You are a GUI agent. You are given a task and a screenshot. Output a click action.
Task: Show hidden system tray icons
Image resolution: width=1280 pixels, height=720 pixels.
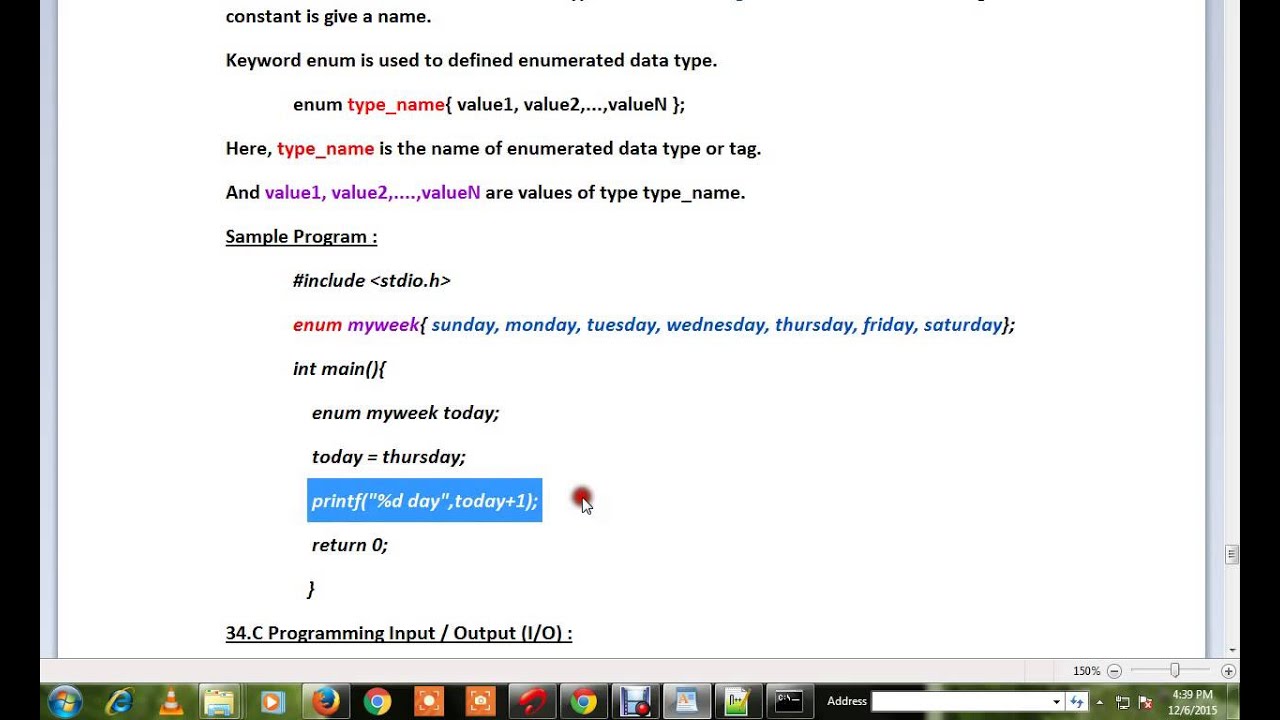click(1100, 701)
